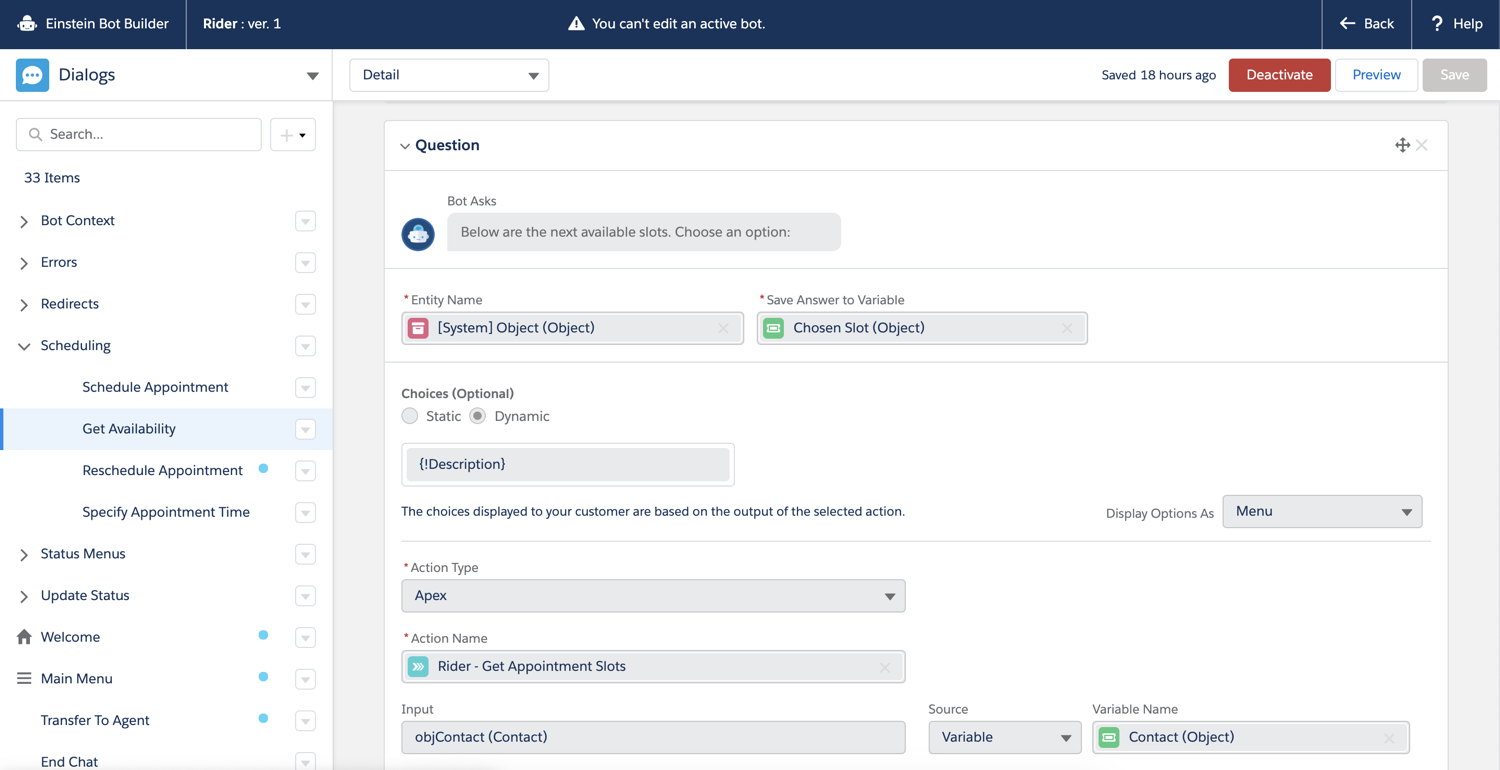Select the Static choices radio button

pos(410,416)
